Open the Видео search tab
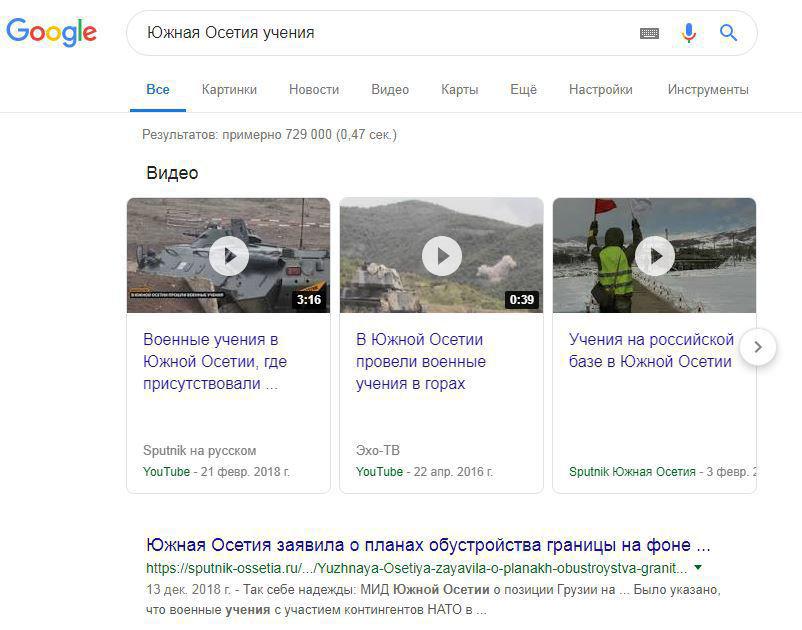The image size is (802, 630). (x=390, y=89)
